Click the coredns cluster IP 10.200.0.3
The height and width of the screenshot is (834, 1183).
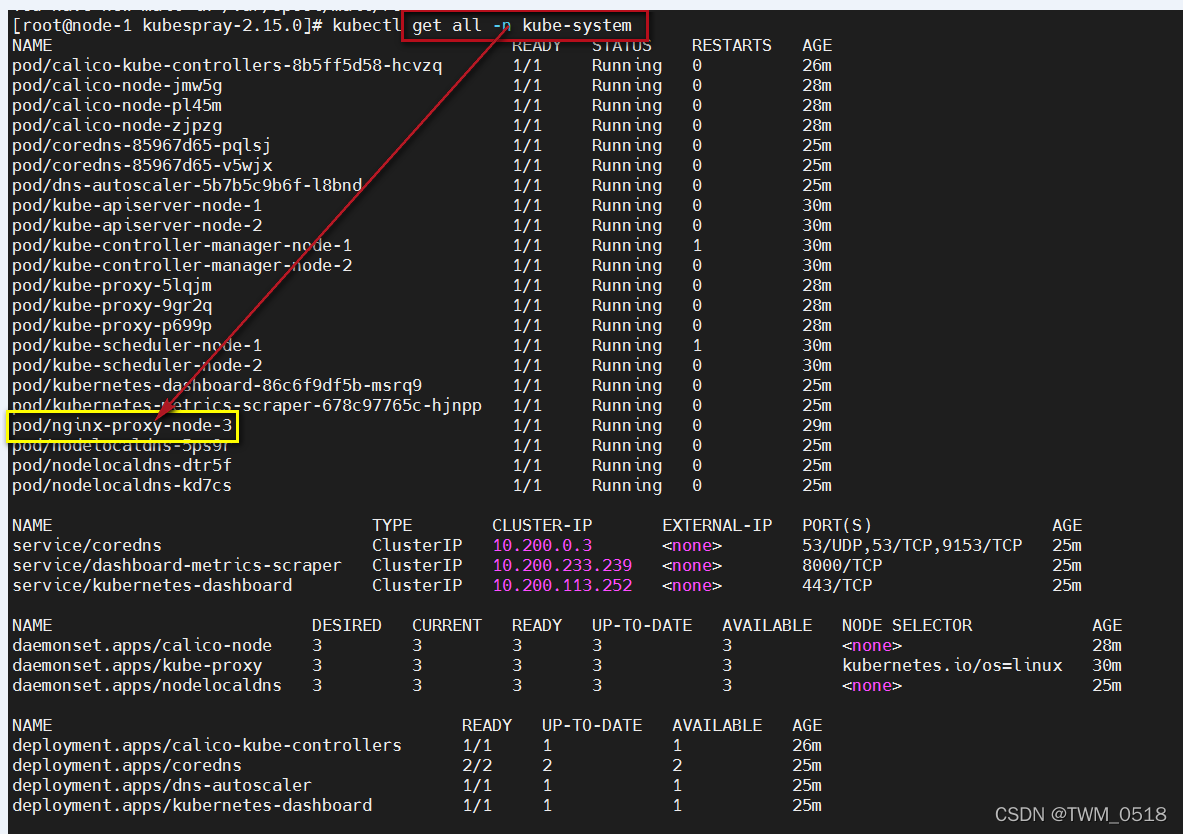point(542,546)
